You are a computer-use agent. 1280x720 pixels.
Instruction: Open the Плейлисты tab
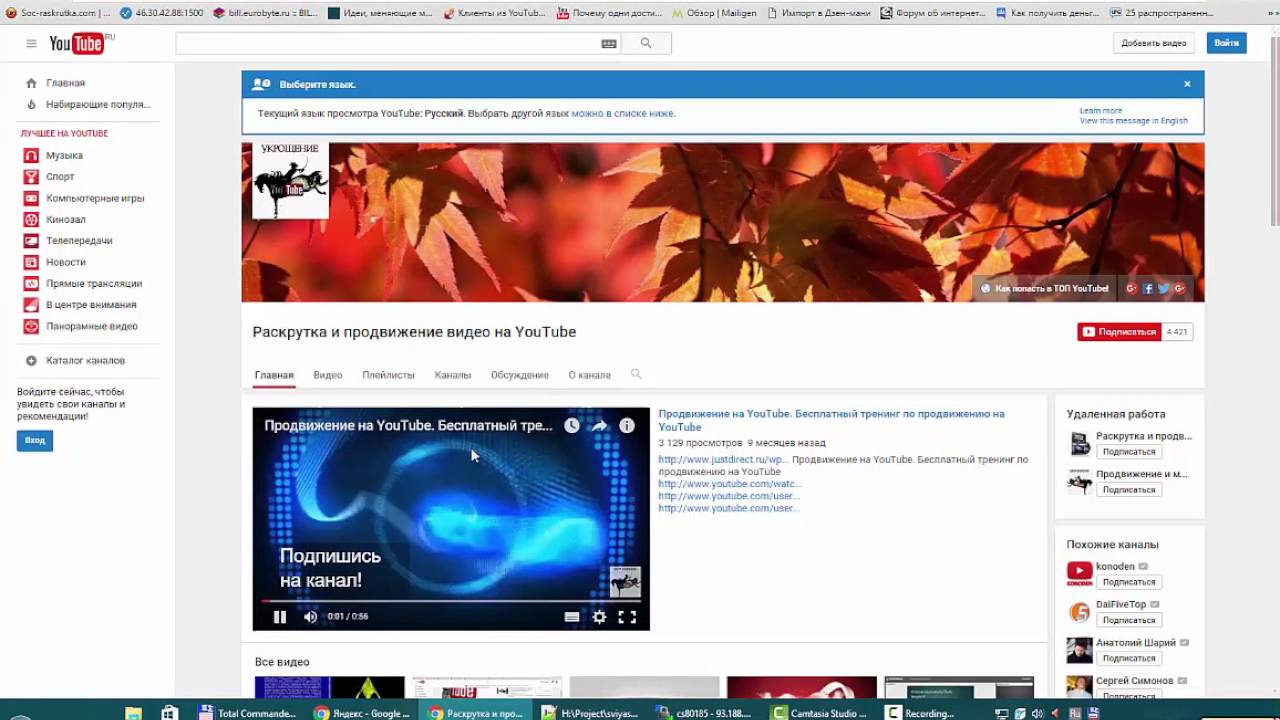[x=388, y=375]
